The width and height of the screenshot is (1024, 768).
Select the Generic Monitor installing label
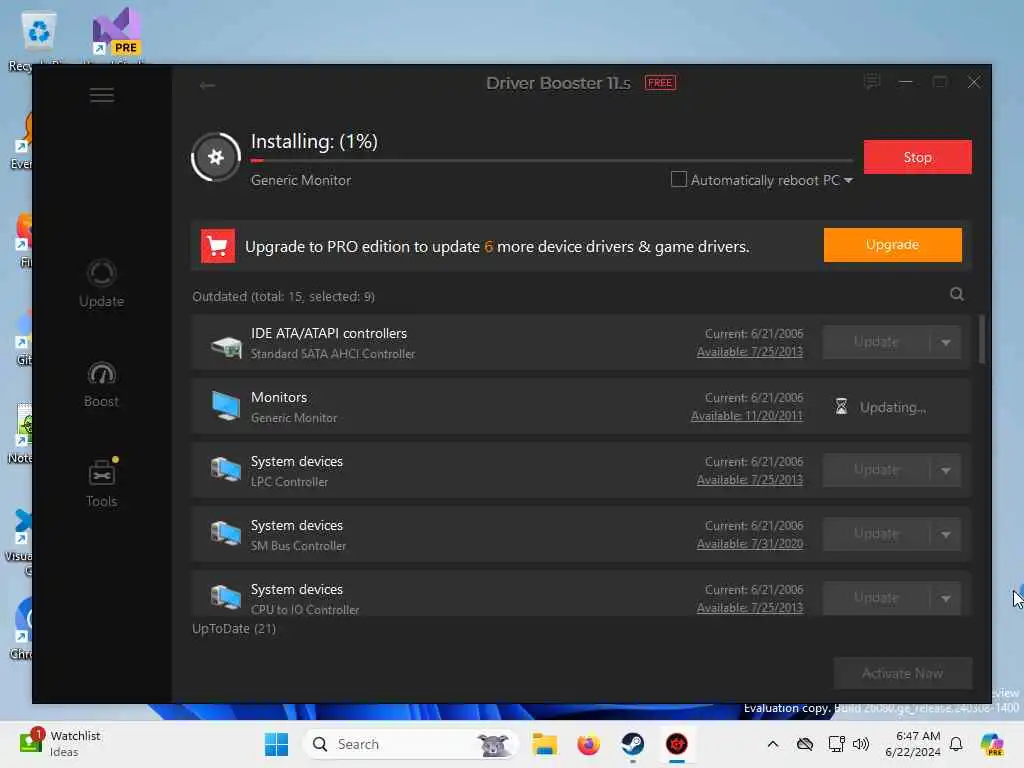pyautogui.click(x=301, y=180)
